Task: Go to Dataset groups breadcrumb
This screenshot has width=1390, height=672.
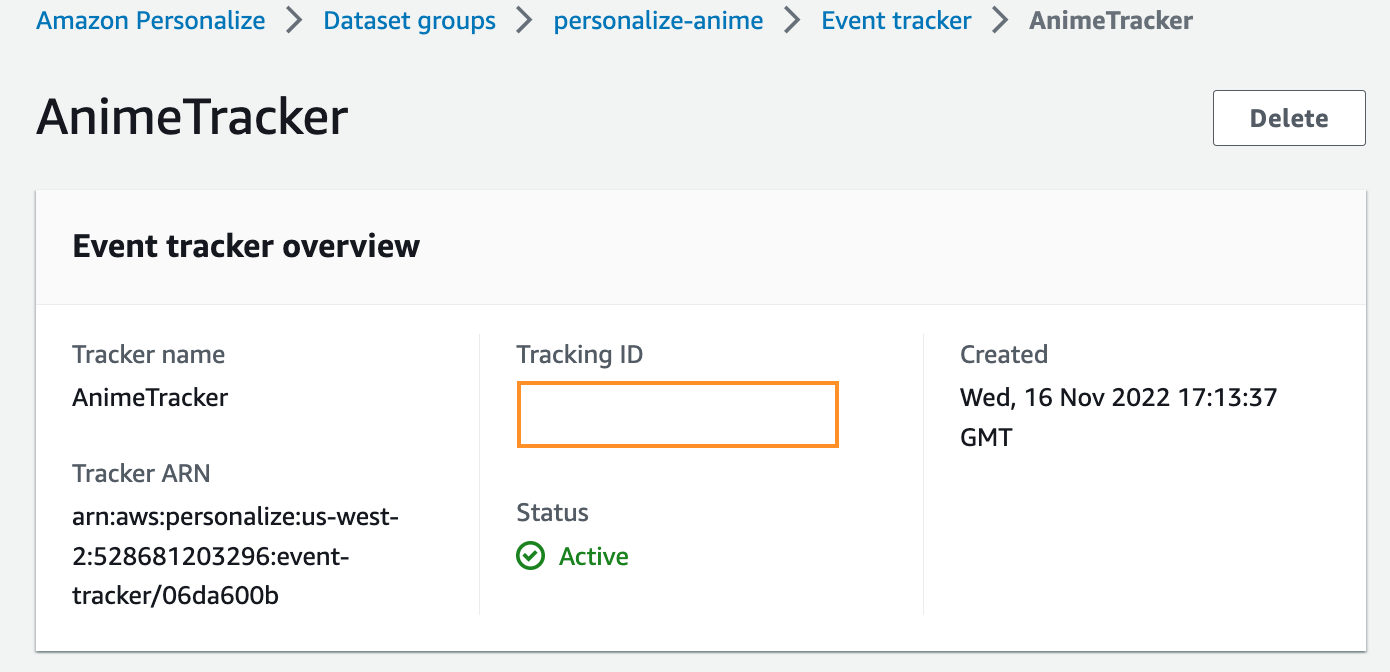Action: click(x=409, y=21)
